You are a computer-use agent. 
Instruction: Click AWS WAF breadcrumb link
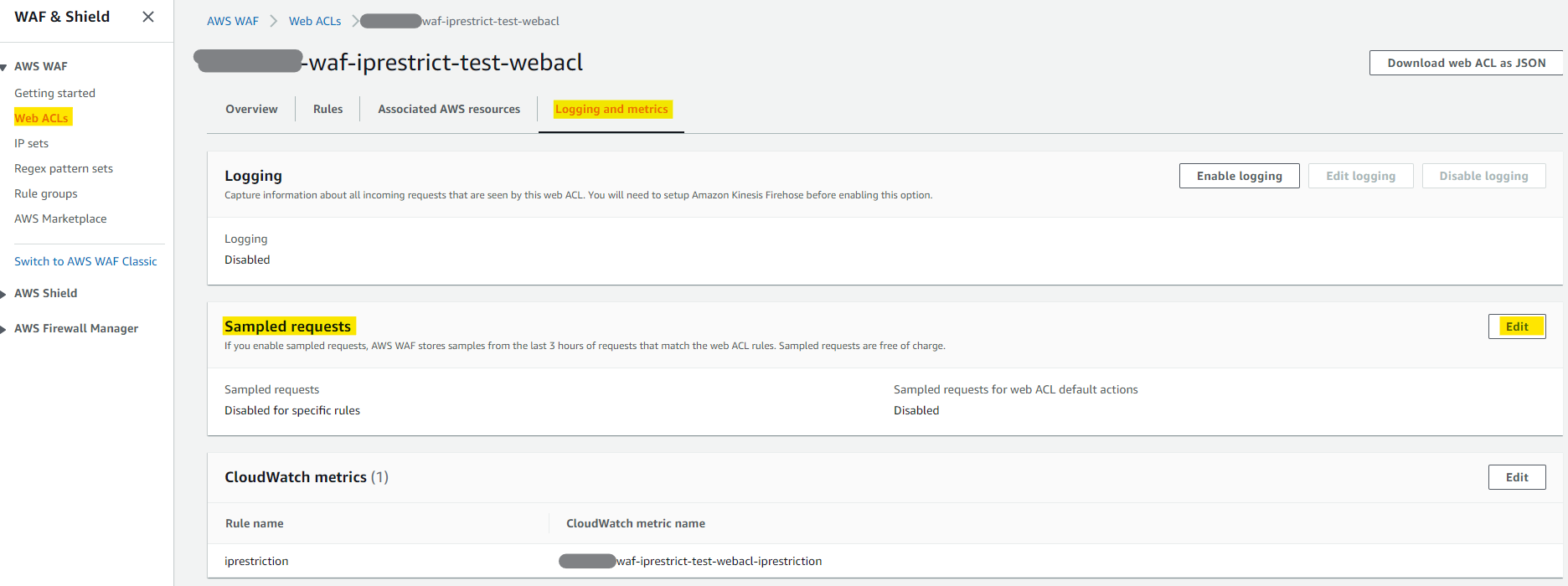(233, 21)
